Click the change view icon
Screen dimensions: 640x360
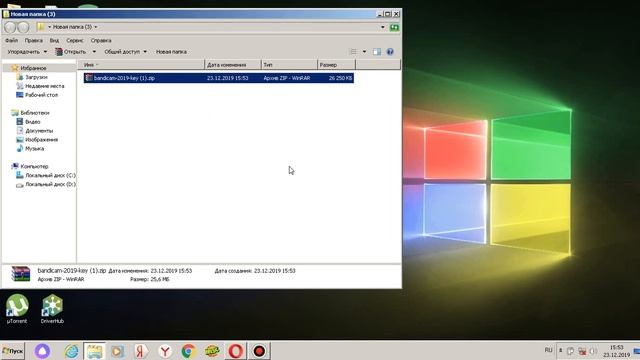[353, 52]
